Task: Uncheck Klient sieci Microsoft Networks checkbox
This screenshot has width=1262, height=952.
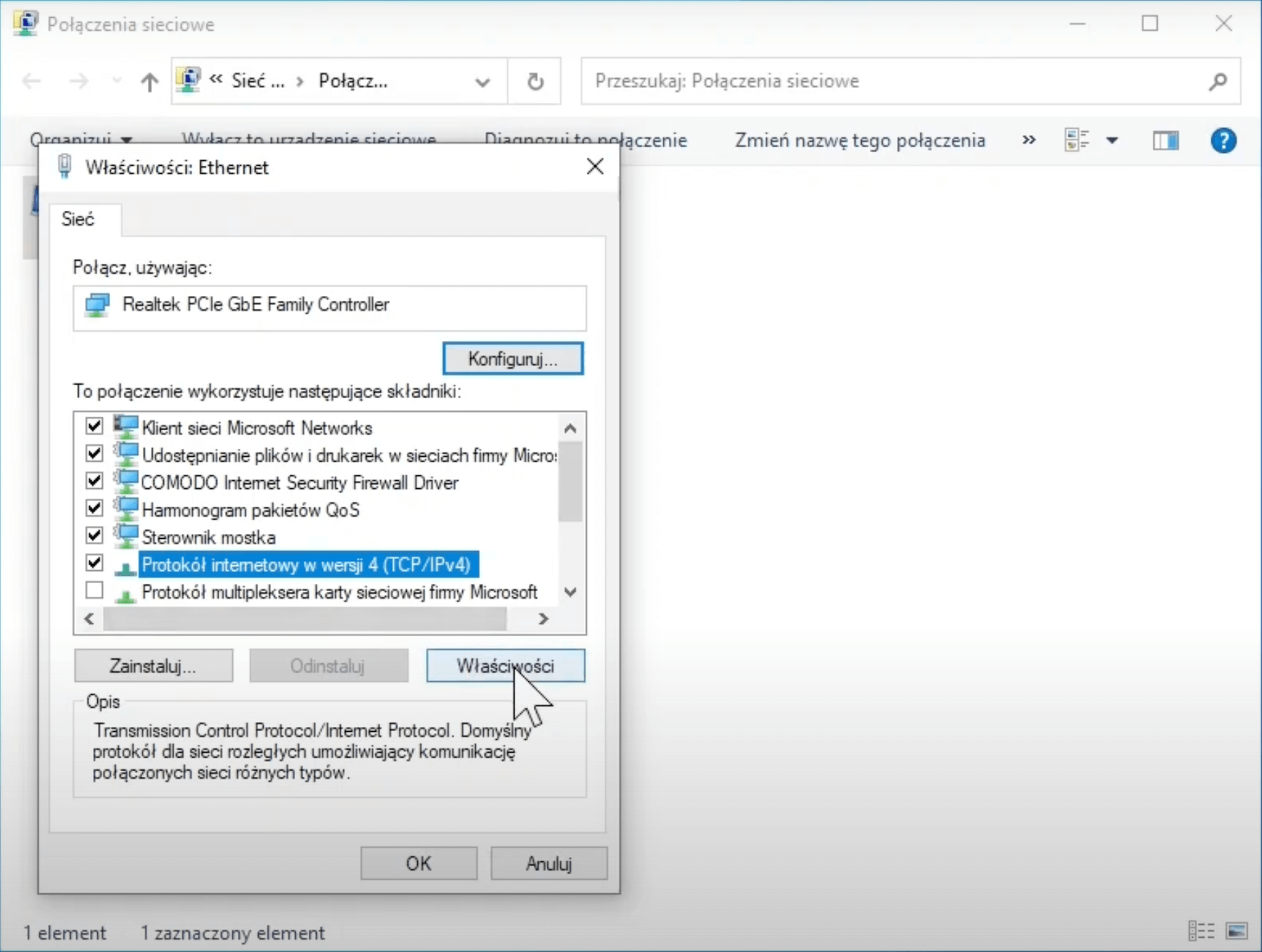Action: pos(94,426)
